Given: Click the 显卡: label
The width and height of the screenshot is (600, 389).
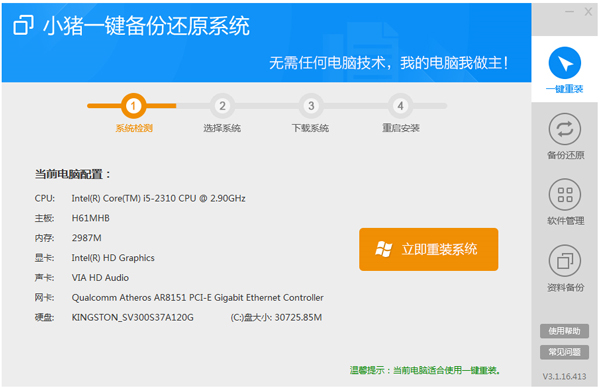Looking at the screenshot, I should (x=44, y=258).
